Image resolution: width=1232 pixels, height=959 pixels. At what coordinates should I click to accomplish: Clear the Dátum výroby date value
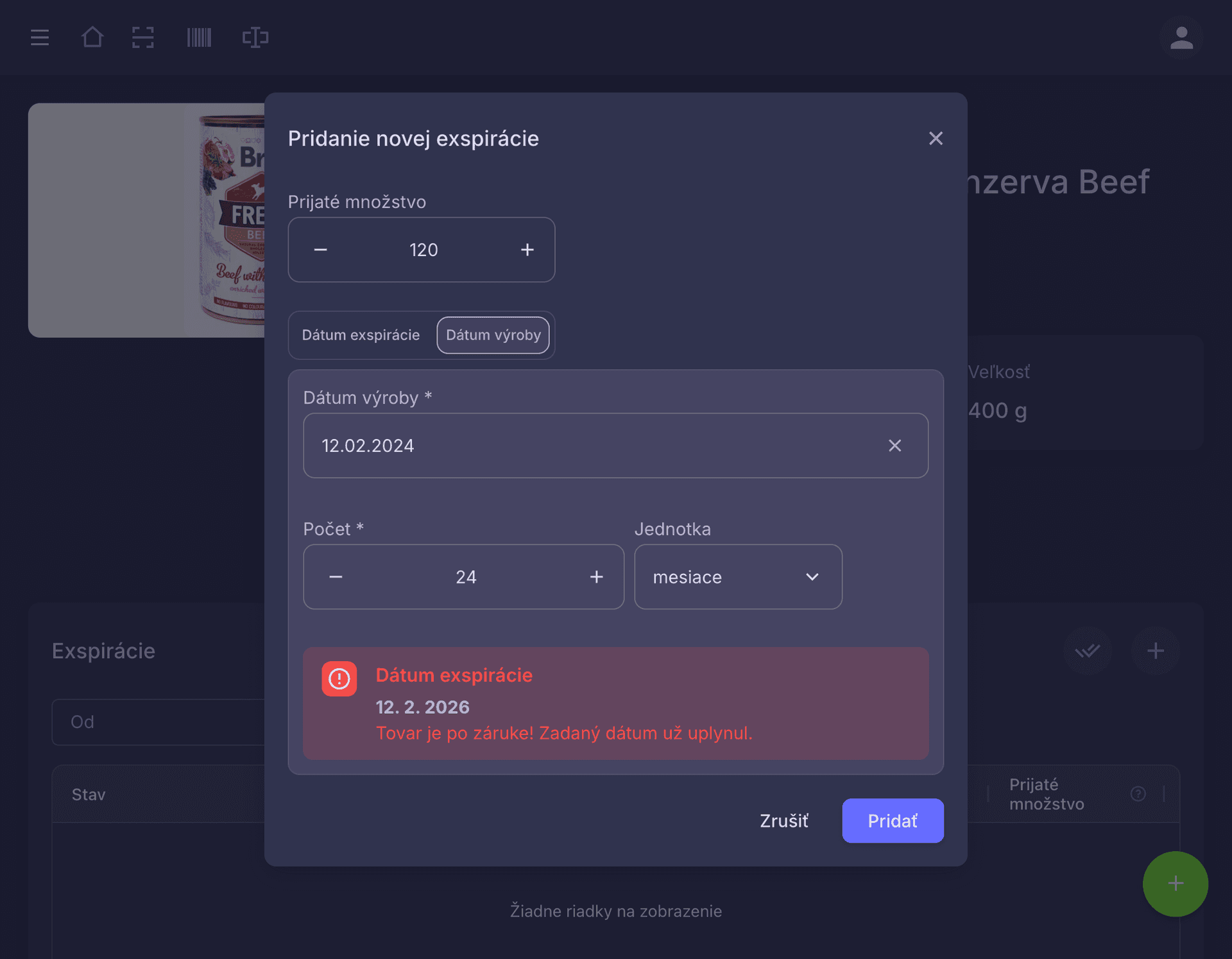894,445
